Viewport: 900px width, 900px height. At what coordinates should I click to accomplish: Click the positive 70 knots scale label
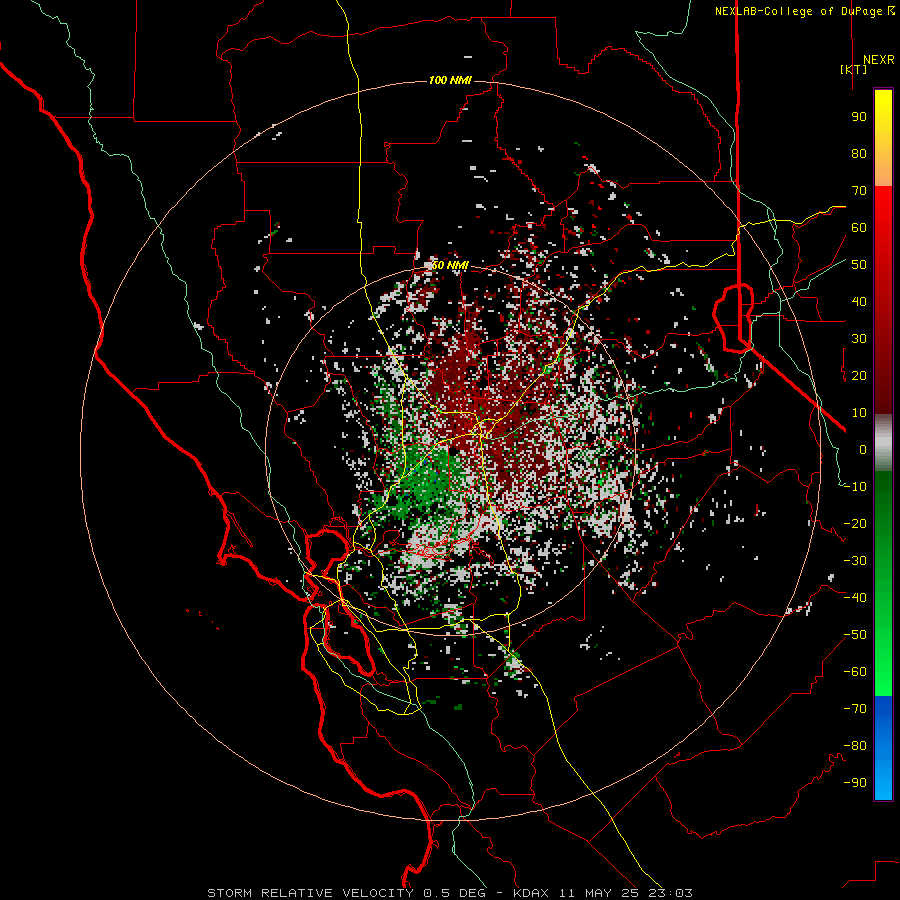(859, 191)
